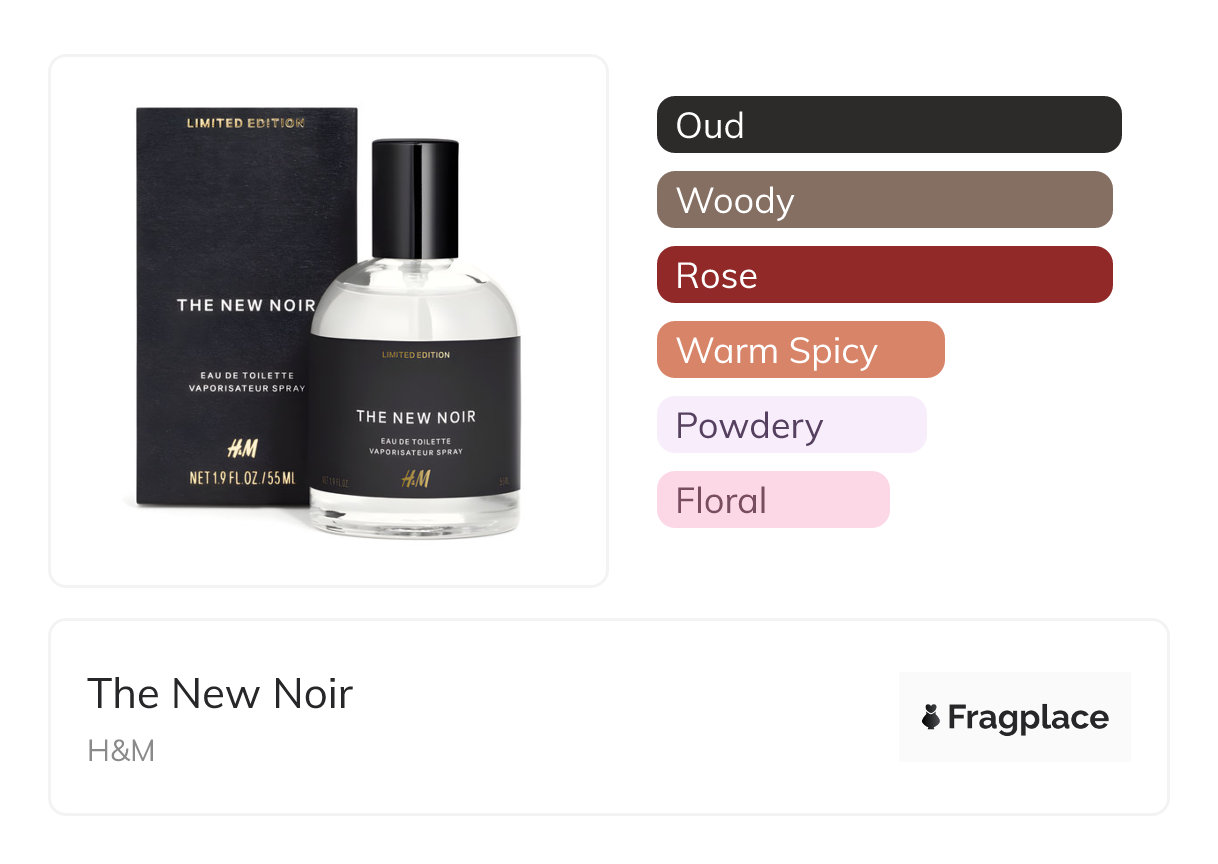Select the Floral accord bar
1218x864 pixels.
point(773,500)
